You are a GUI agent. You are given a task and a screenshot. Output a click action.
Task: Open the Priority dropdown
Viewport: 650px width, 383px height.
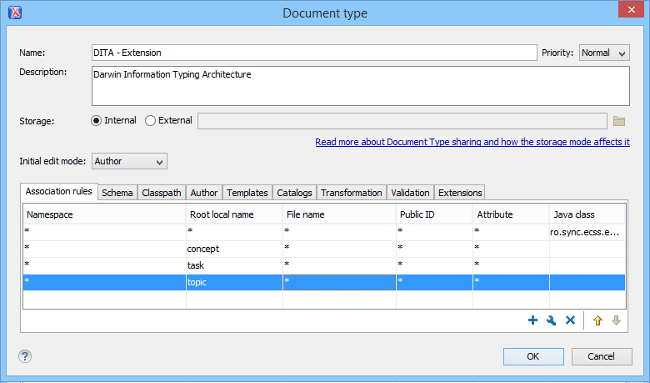coord(604,53)
